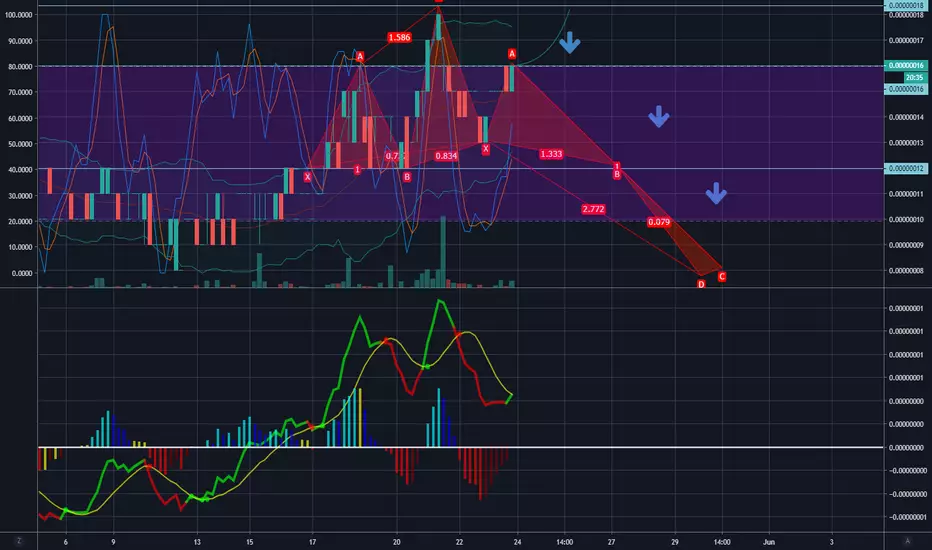Select the 0.079 pattern ratio label

(x=659, y=222)
